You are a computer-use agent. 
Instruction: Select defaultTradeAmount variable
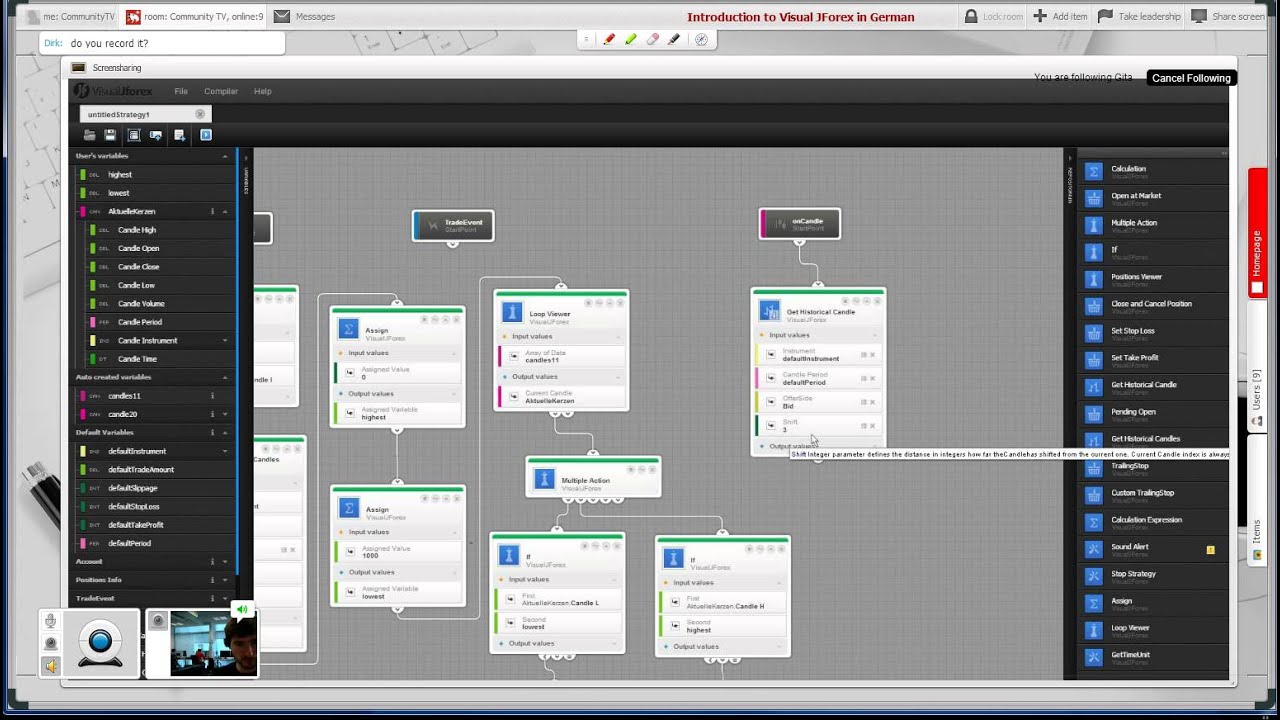[141, 470]
